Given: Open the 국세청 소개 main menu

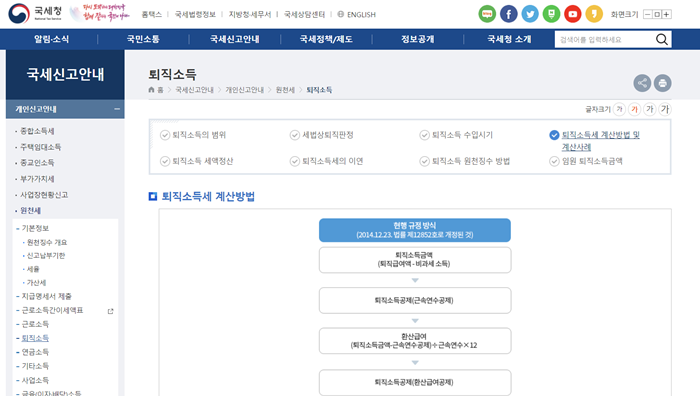Looking at the screenshot, I should point(509,39).
